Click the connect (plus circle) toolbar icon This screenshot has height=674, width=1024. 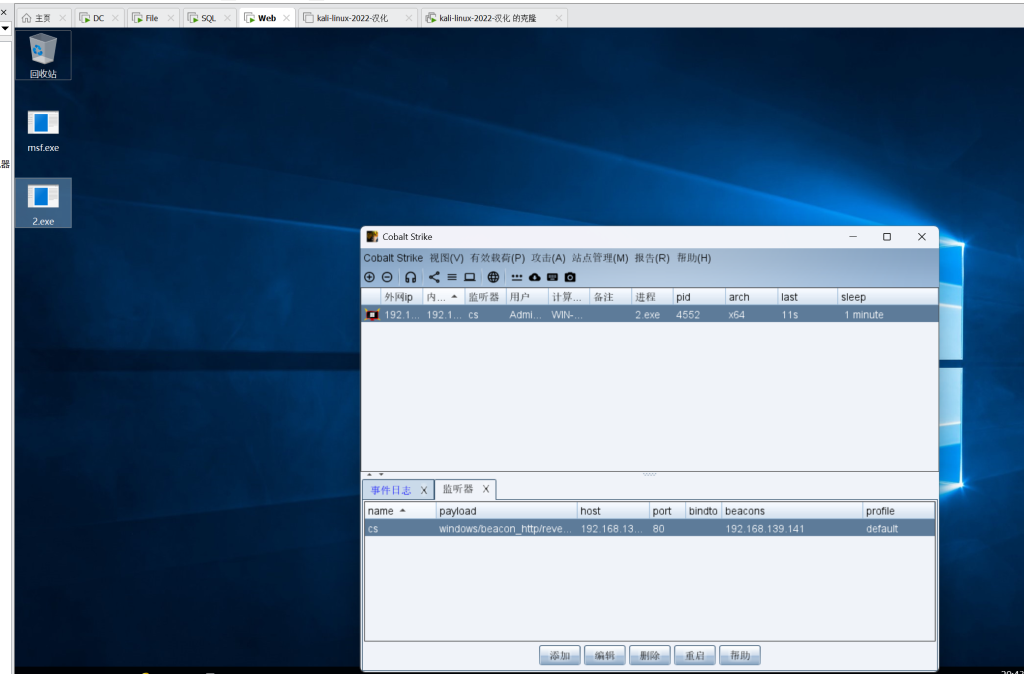click(370, 277)
